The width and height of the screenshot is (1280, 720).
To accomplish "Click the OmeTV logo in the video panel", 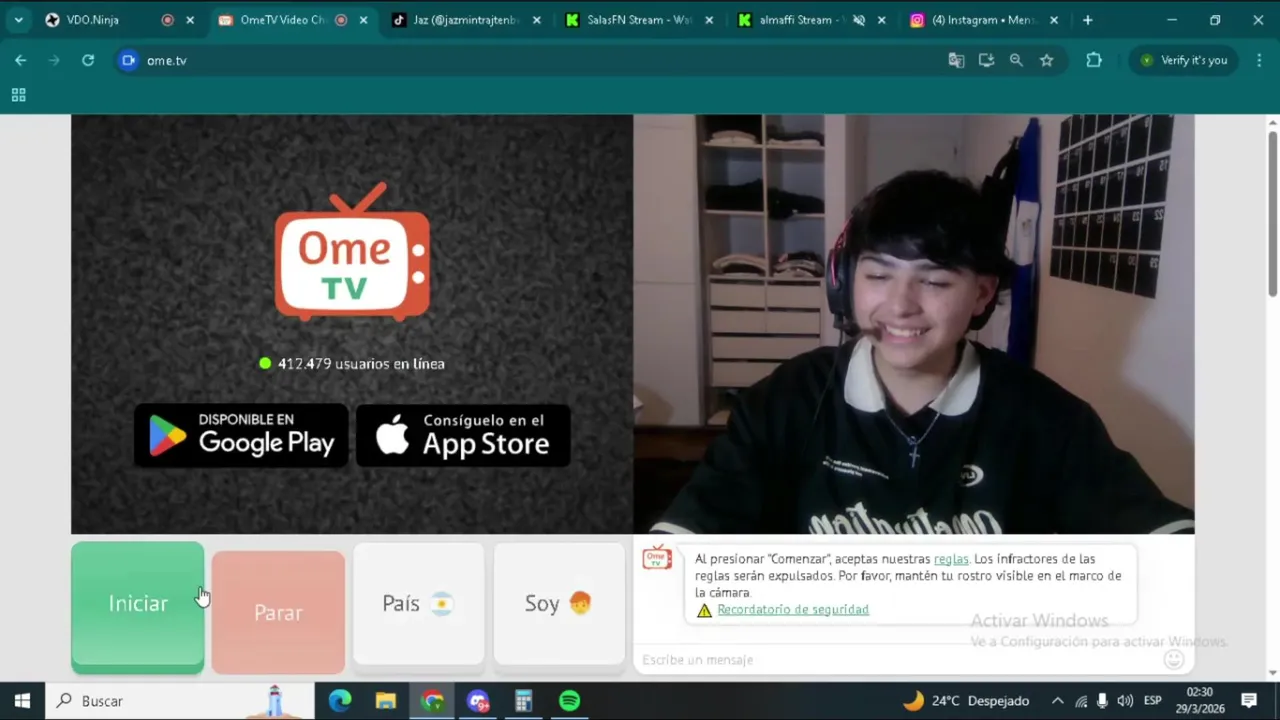I will click(352, 252).
